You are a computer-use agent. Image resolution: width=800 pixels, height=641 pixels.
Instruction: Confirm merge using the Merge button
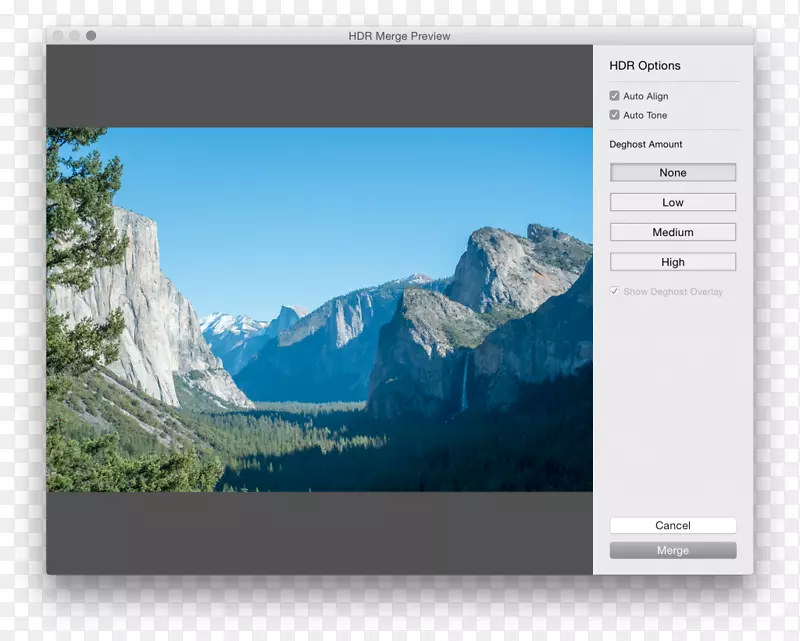click(x=672, y=550)
